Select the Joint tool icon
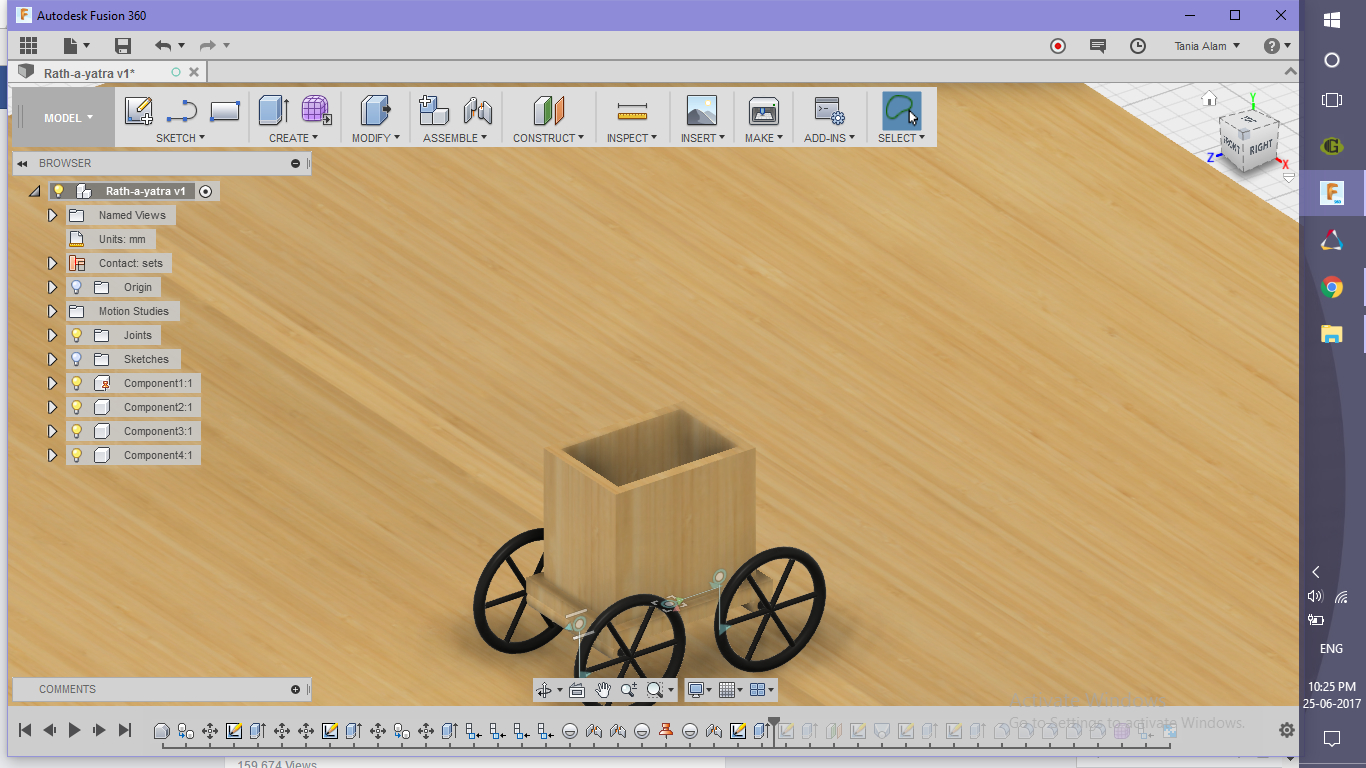Image resolution: width=1366 pixels, height=768 pixels. pyautogui.click(x=478, y=110)
